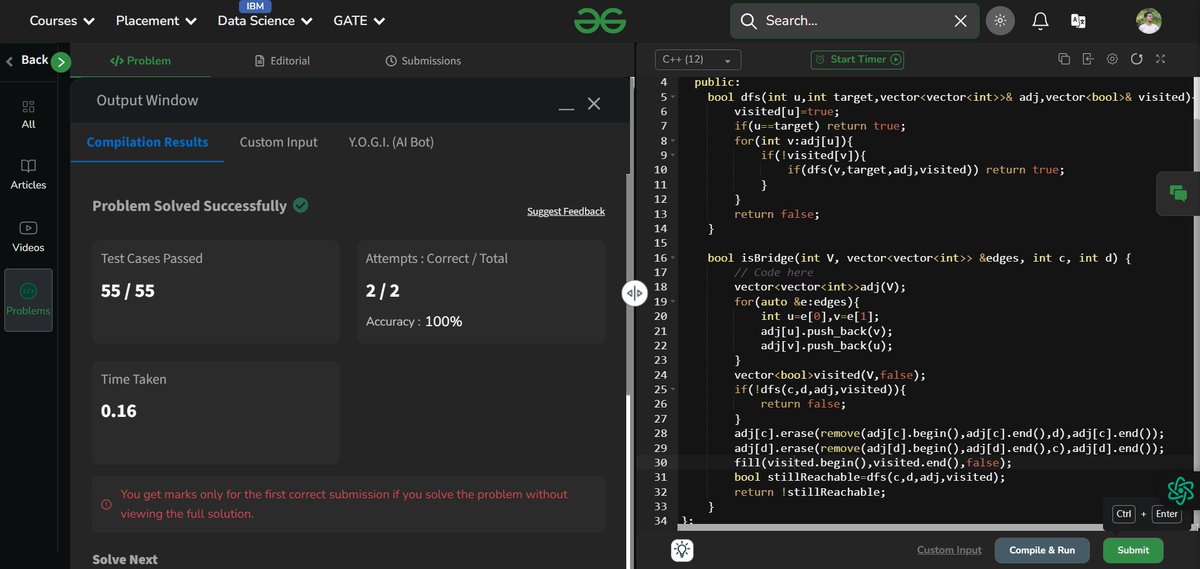
Task: Click into the Search field
Action: point(855,20)
